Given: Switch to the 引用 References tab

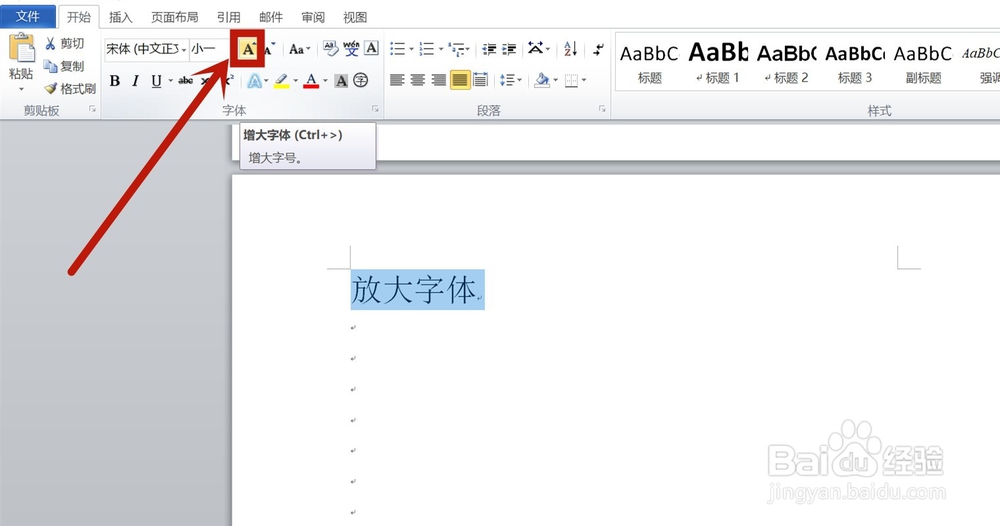Looking at the screenshot, I should pyautogui.click(x=228, y=17).
